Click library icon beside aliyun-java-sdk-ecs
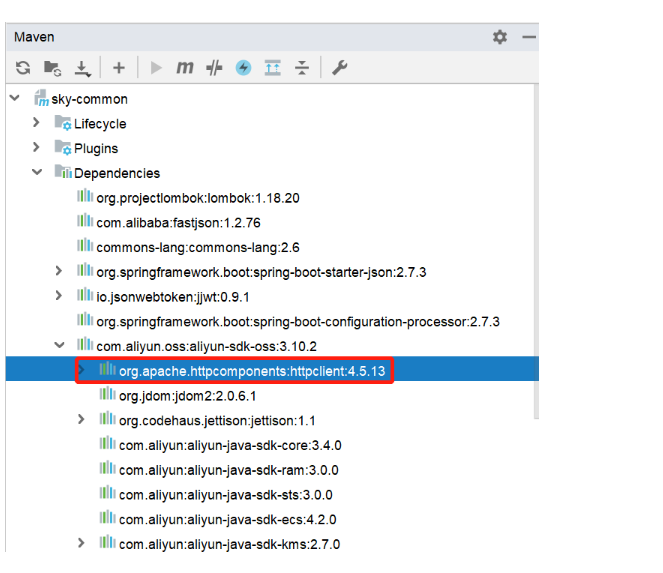This screenshot has width=663, height=573. pos(107,517)
